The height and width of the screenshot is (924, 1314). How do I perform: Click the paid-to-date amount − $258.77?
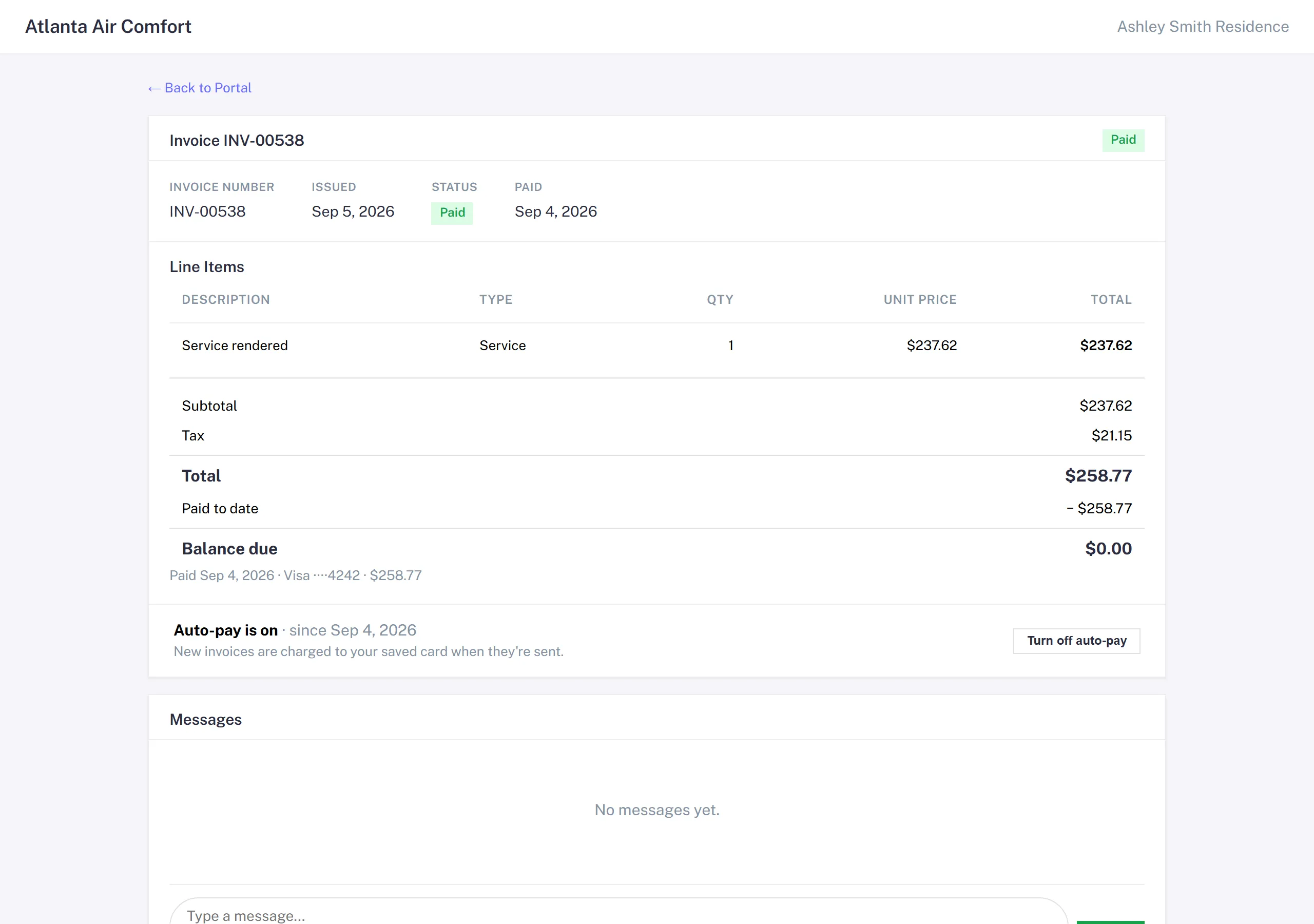1099,508
